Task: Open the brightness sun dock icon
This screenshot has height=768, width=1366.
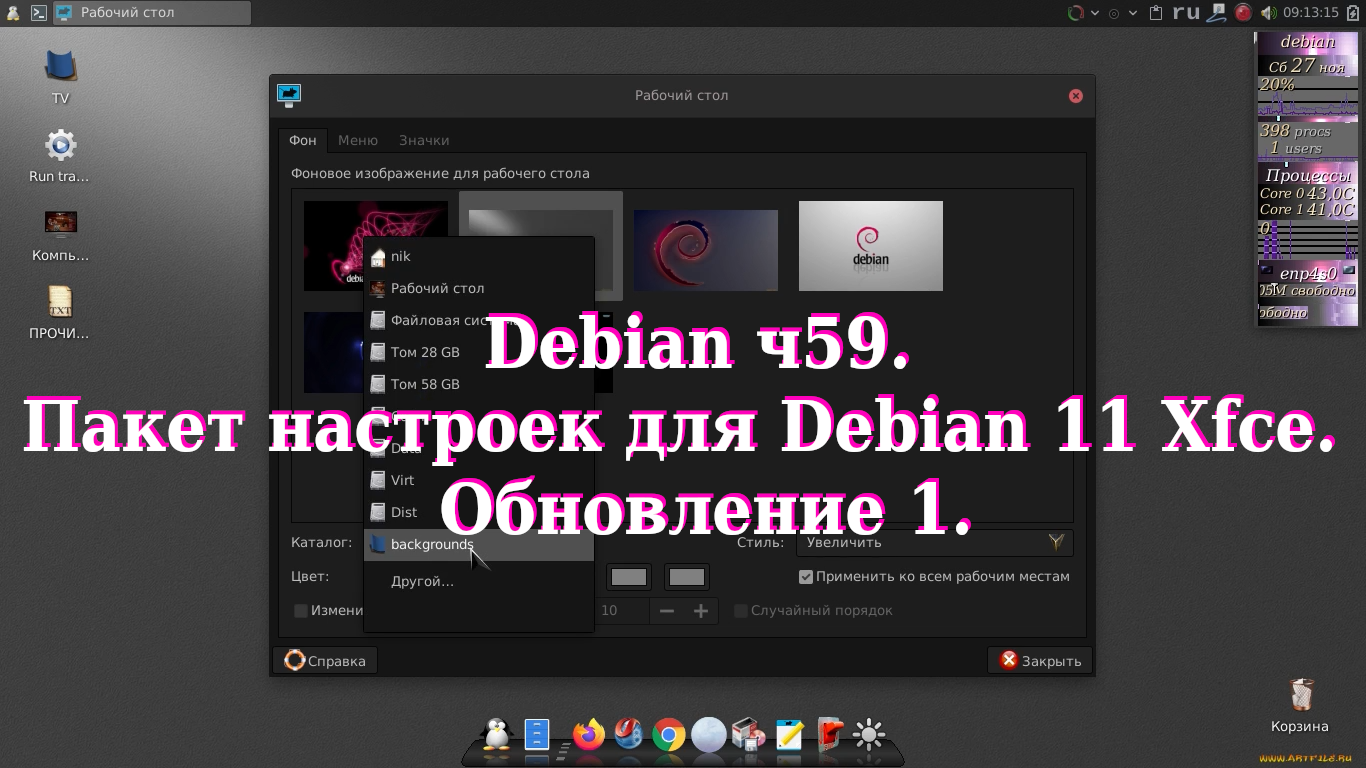Action: (869, 735)
